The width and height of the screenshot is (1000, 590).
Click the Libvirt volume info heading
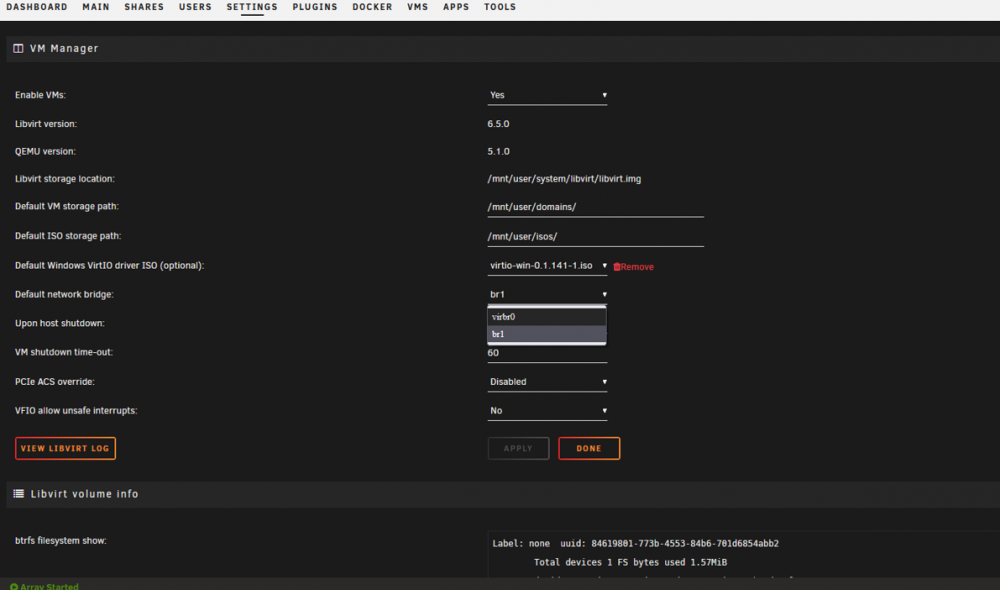(84, 494)
